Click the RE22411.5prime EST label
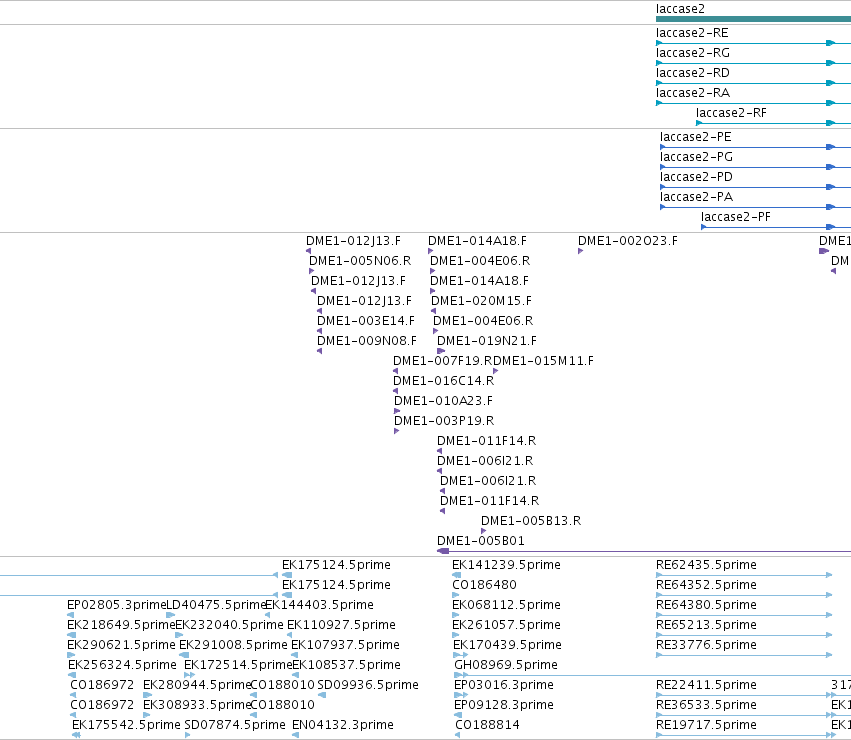 coord(706,685)
